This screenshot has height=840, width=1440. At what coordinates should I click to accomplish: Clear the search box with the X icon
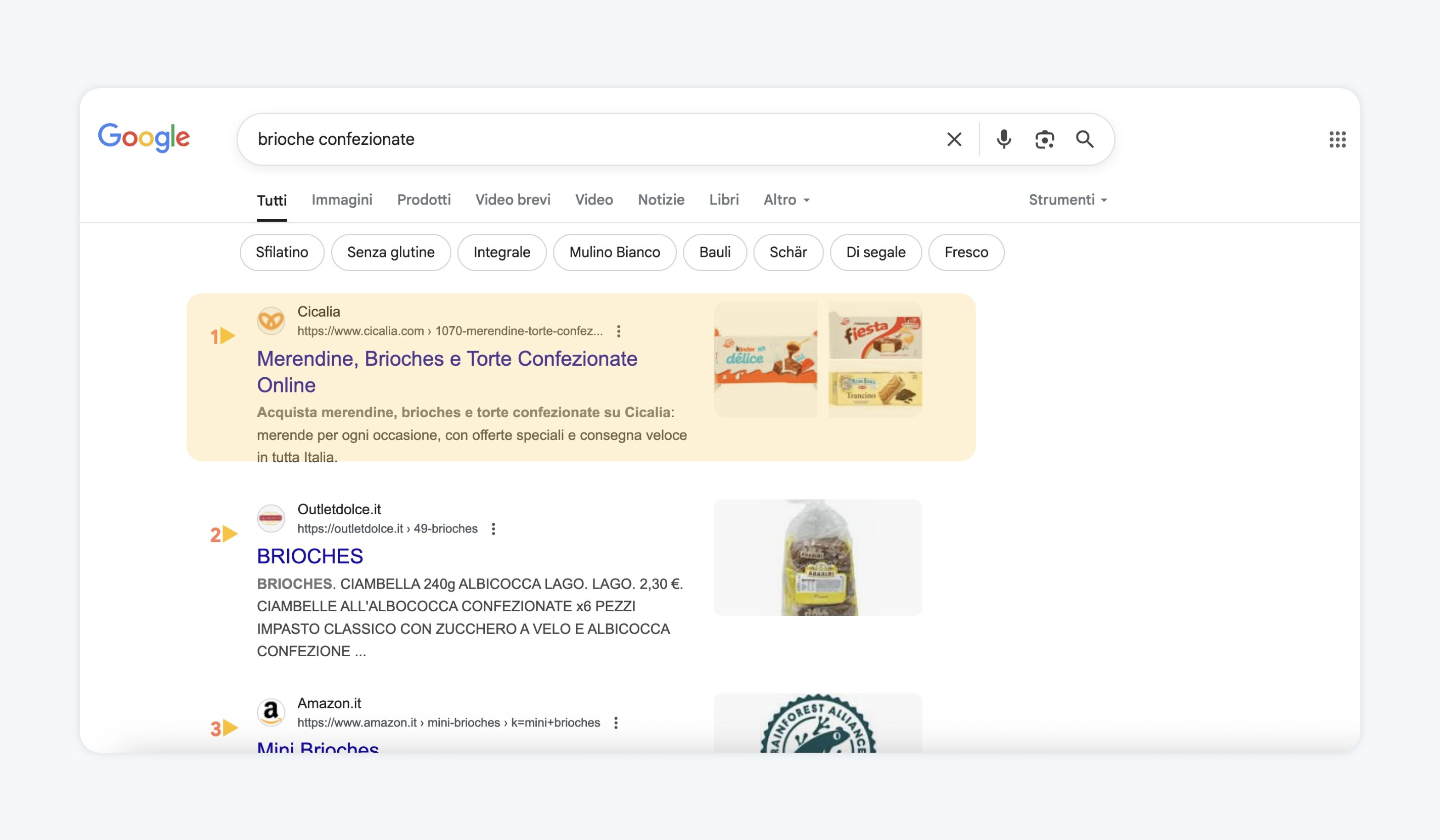[954, 139]
